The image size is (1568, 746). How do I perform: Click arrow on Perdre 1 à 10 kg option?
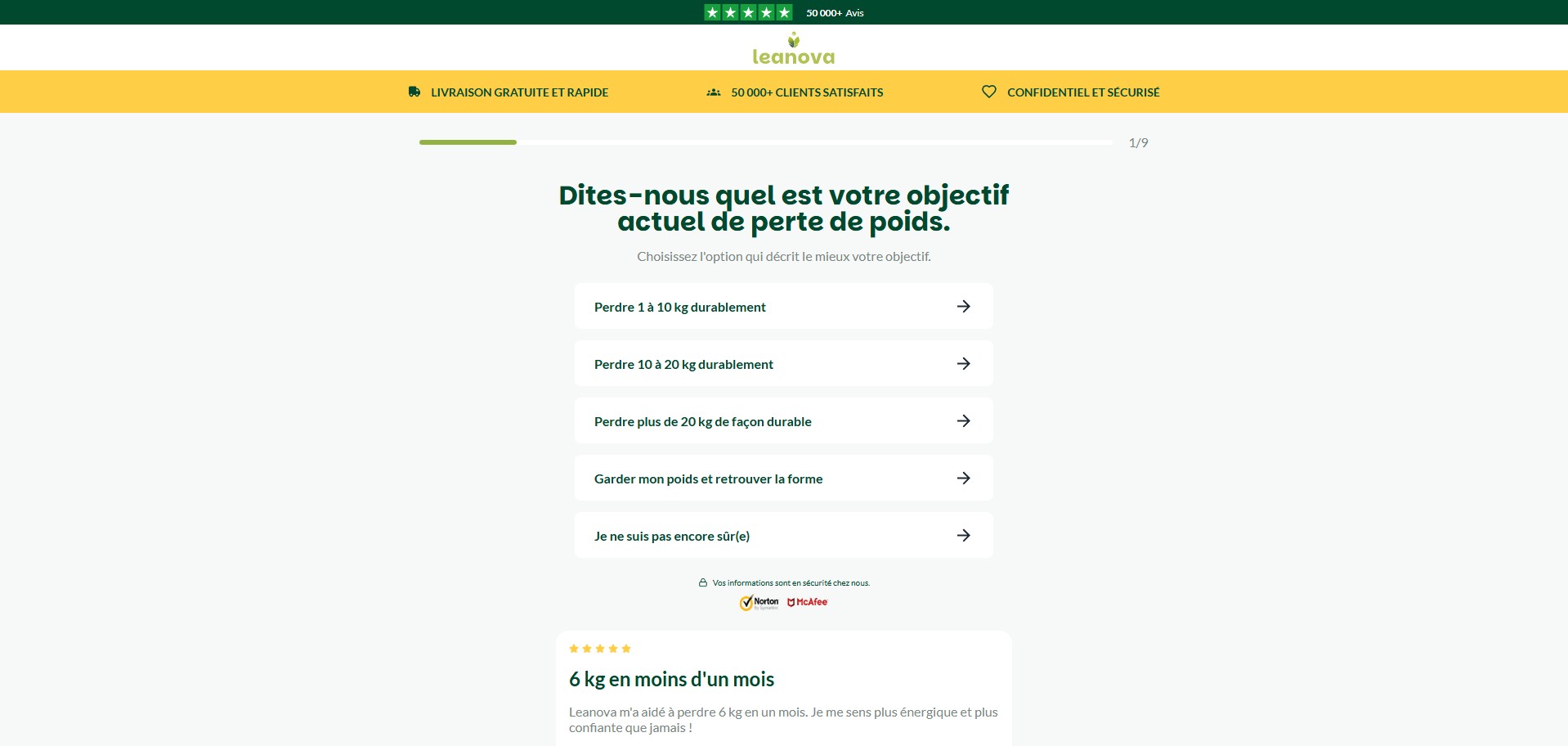pos(963,306)
